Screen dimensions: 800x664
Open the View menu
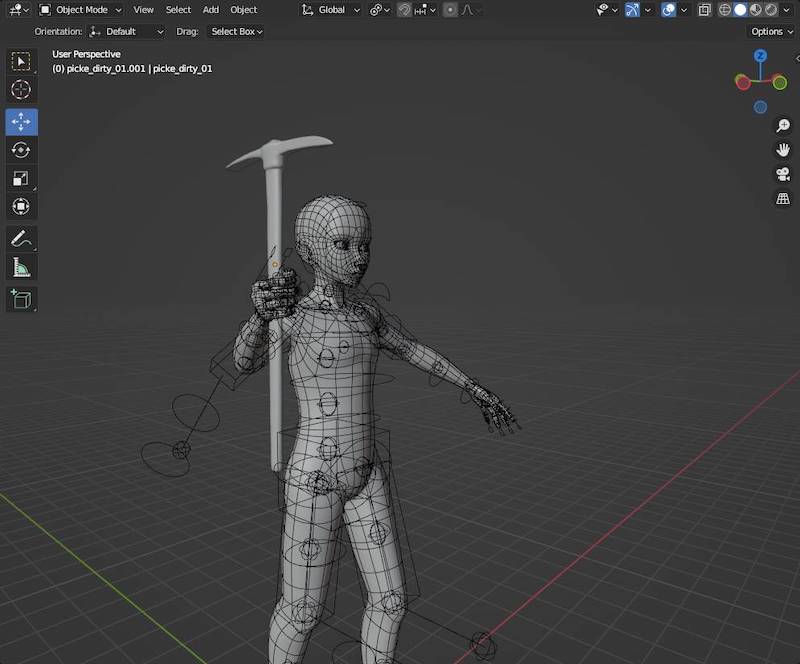click(143, 10)
